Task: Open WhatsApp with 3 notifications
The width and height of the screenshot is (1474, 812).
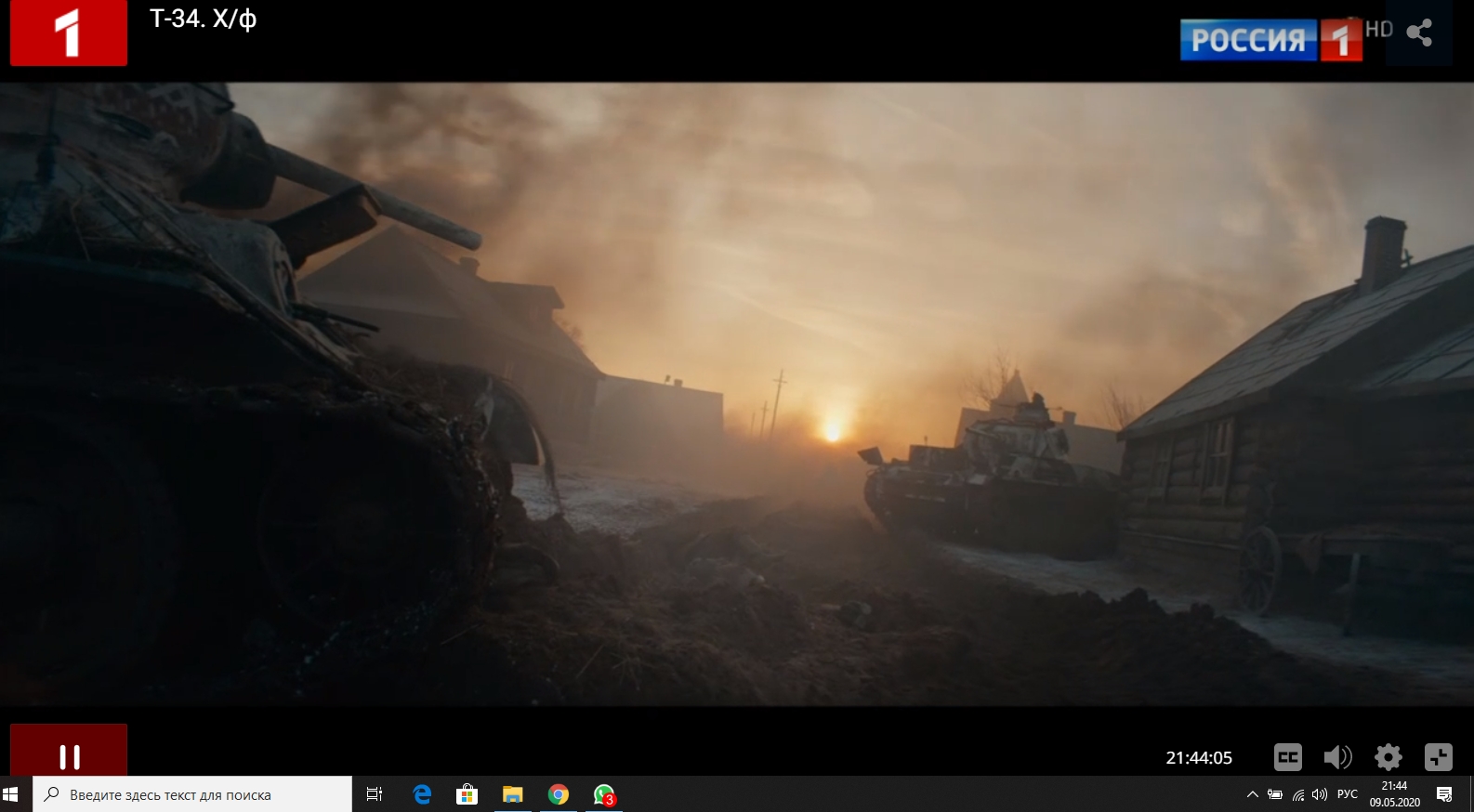Action: point(604,794)
